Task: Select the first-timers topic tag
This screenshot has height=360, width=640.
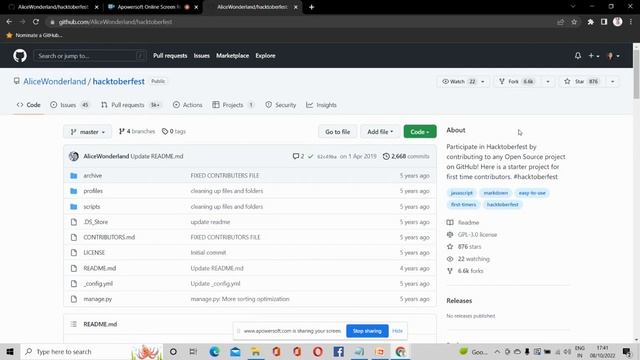Action: click(463, 204)
